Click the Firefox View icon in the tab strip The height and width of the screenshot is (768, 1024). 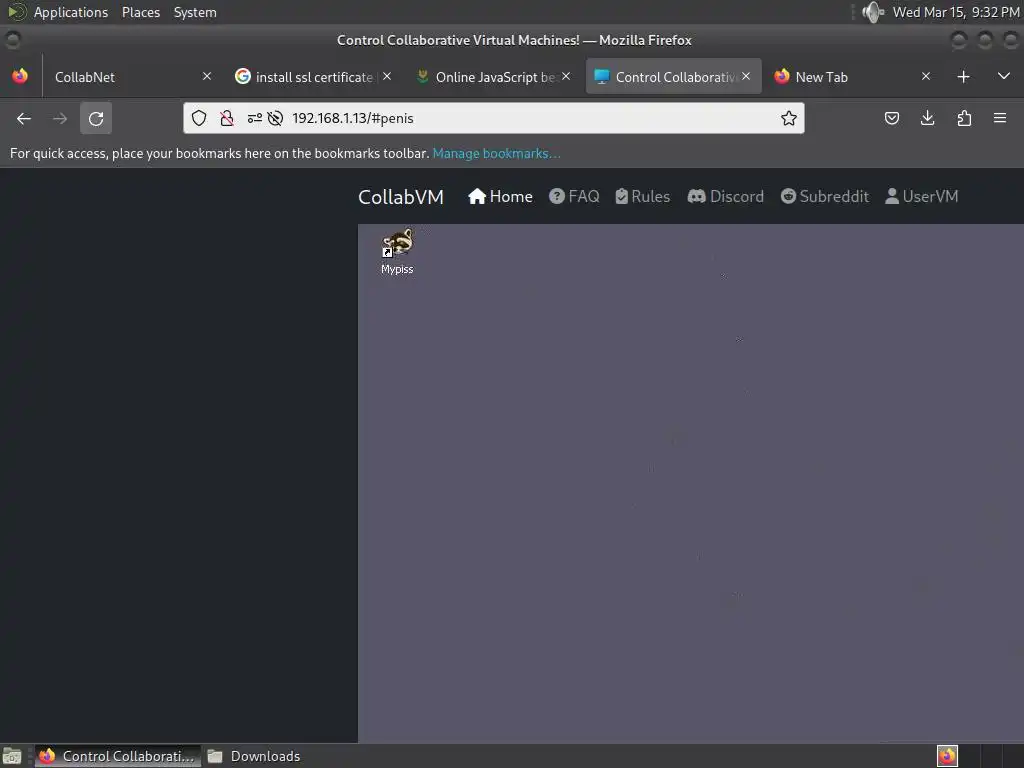click(x=20, y=76)
